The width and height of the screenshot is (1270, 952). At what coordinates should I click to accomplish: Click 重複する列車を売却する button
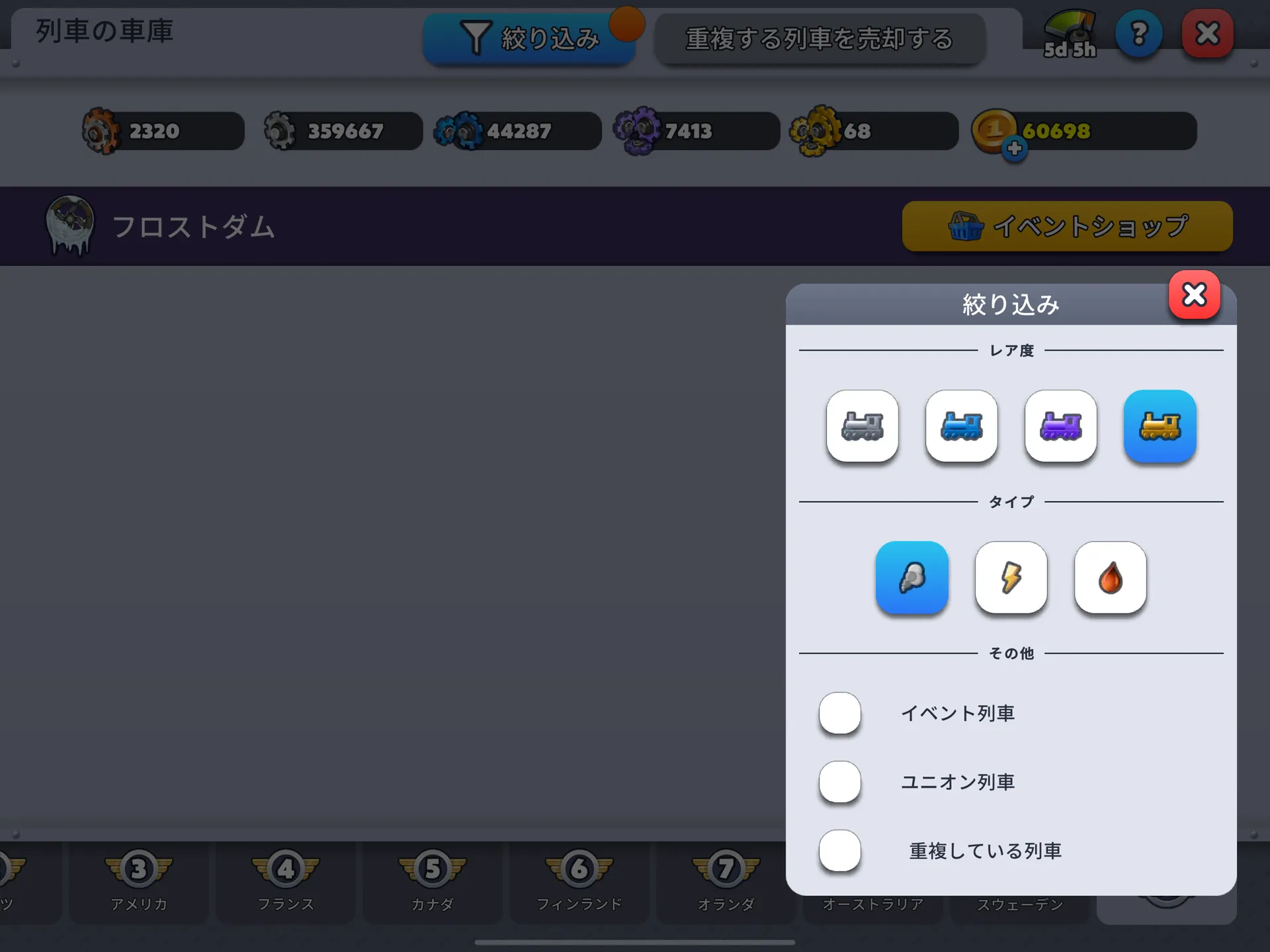point(820,39)
